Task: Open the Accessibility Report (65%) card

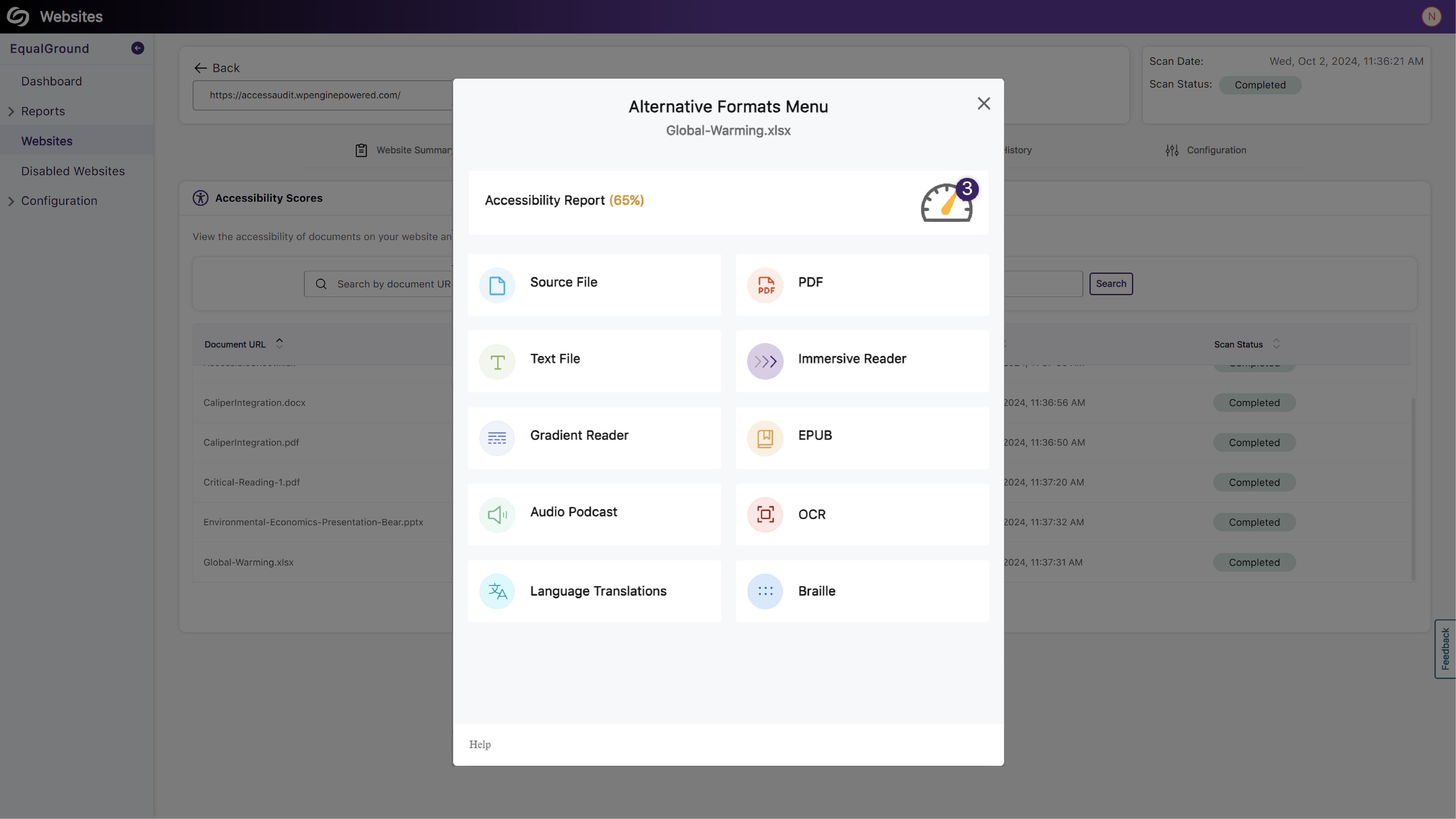Action: (728, 202)
